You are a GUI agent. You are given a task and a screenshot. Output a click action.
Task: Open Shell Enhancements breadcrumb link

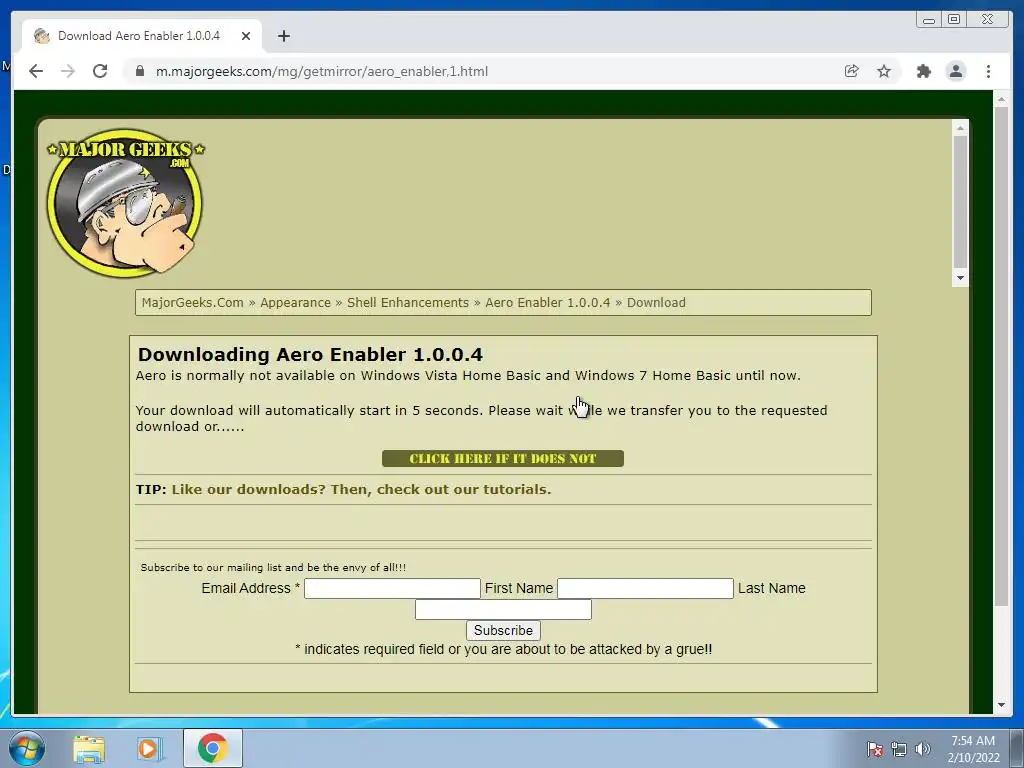(x=408, y=302)
